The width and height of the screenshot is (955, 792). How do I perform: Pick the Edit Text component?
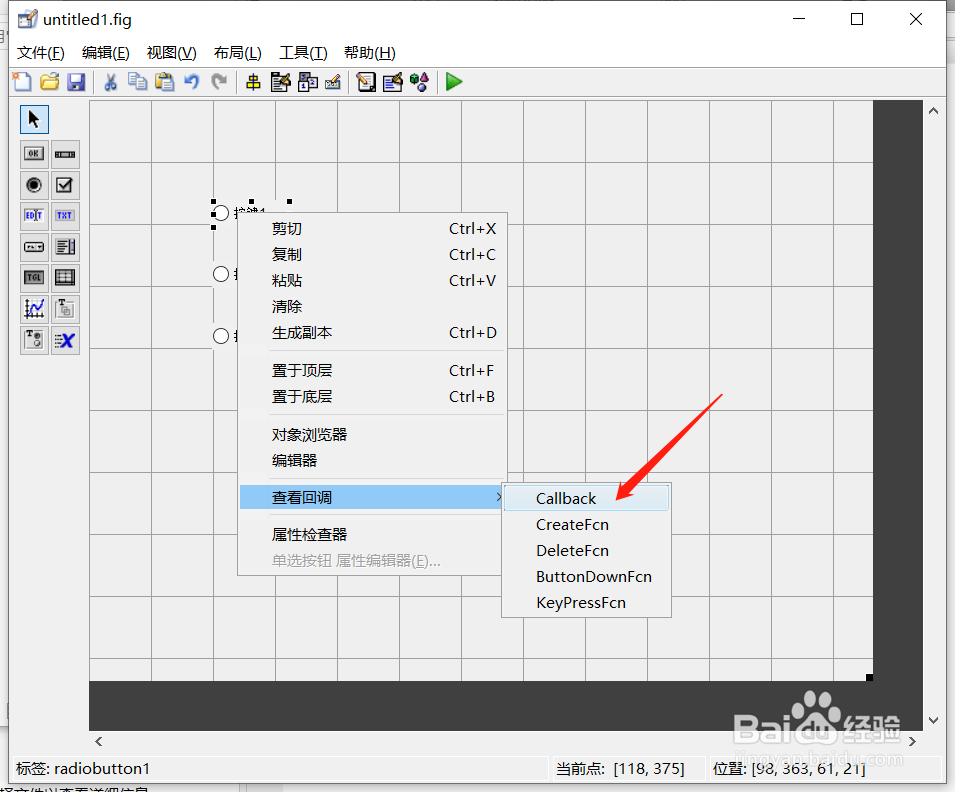pos(34,216)
